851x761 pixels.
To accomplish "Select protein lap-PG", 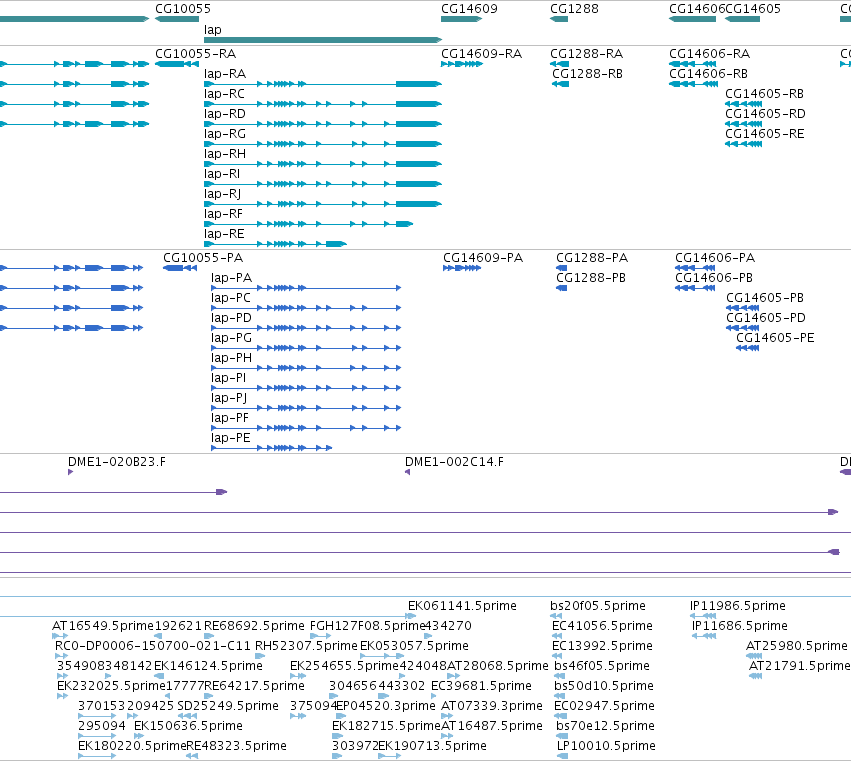I will tap(231, 338).
